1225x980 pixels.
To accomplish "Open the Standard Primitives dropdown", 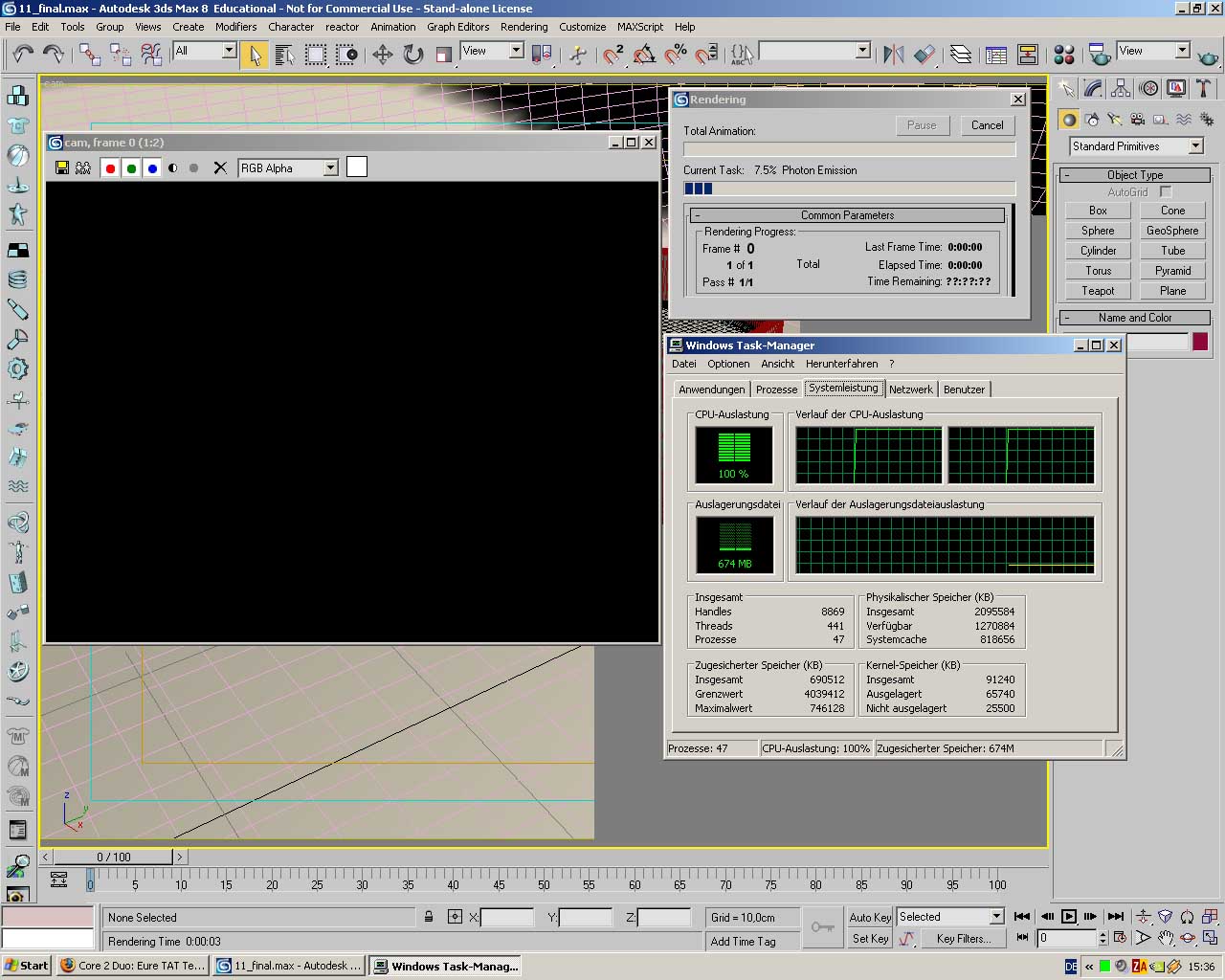I will [x=1195, y=146].
